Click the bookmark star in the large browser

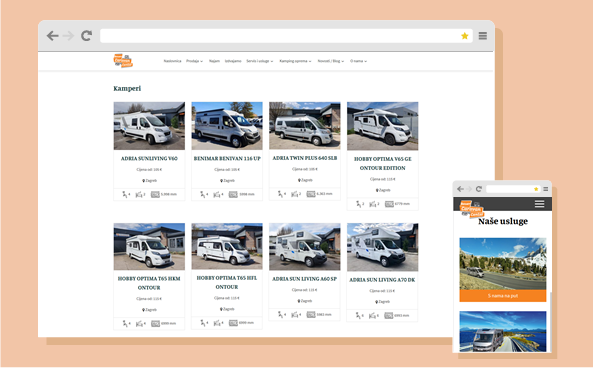[465, 36]
